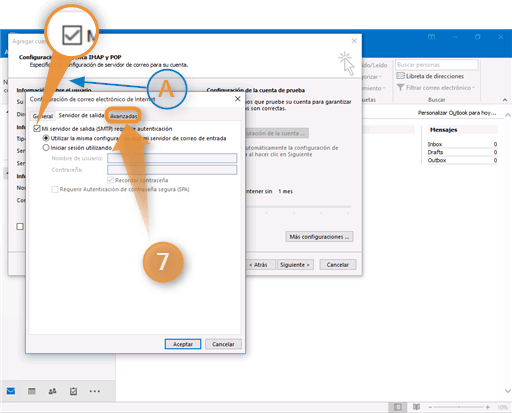Open Tasks from navigation bar
The height and width of the screenshot is (413, 512).
pyautogui.click(x=73, y=391)
